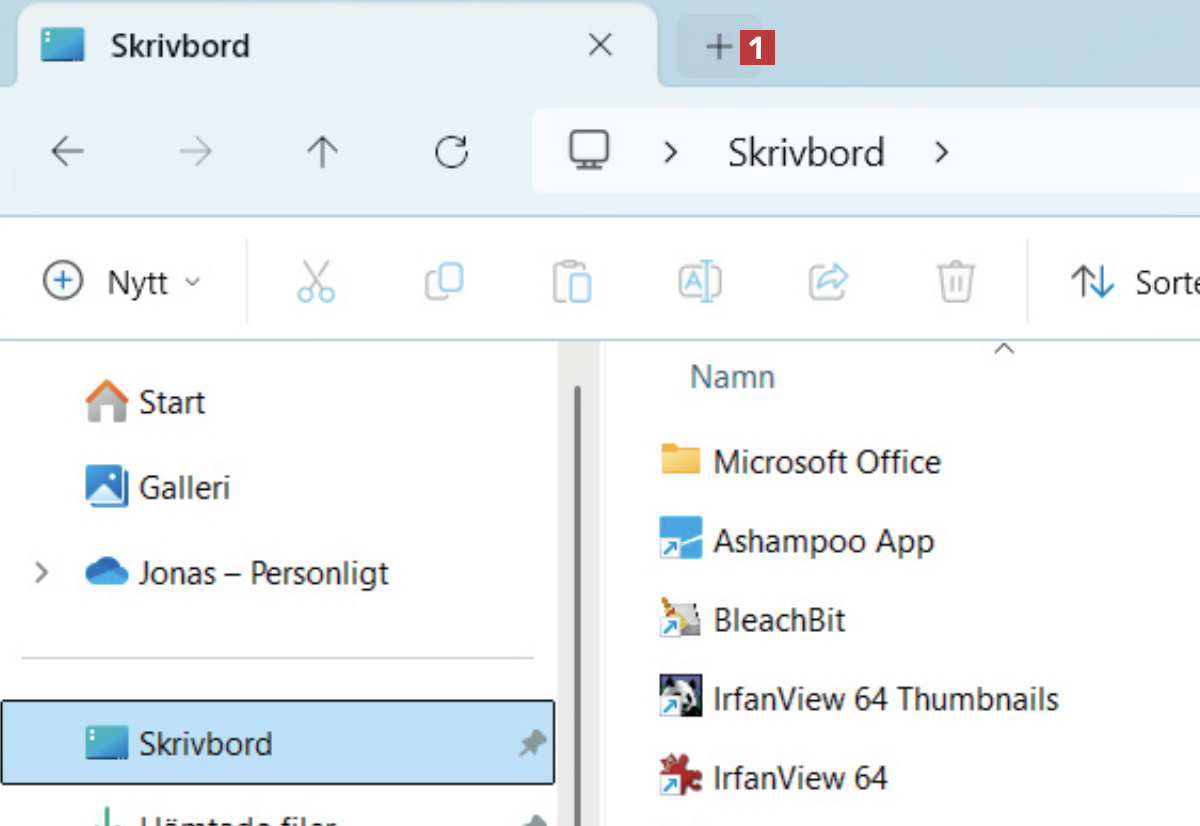The image size is (1200, 826).
Task: Open the Sort options button
Action: coord(1134,282)
